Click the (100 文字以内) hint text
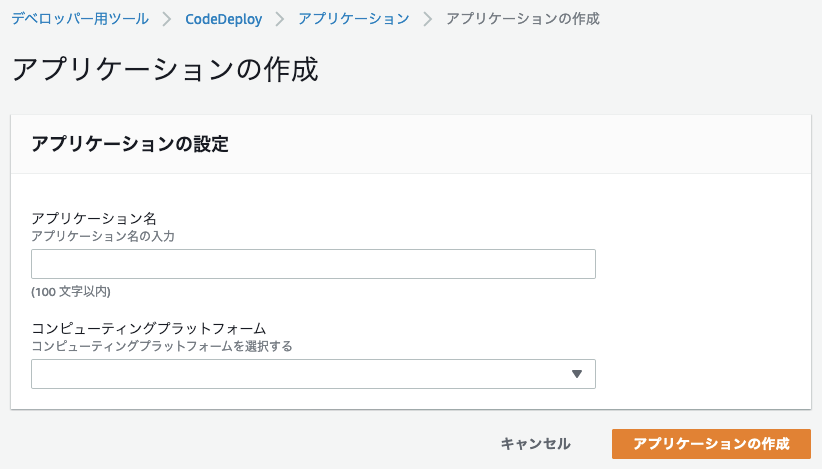 (71, 292)
